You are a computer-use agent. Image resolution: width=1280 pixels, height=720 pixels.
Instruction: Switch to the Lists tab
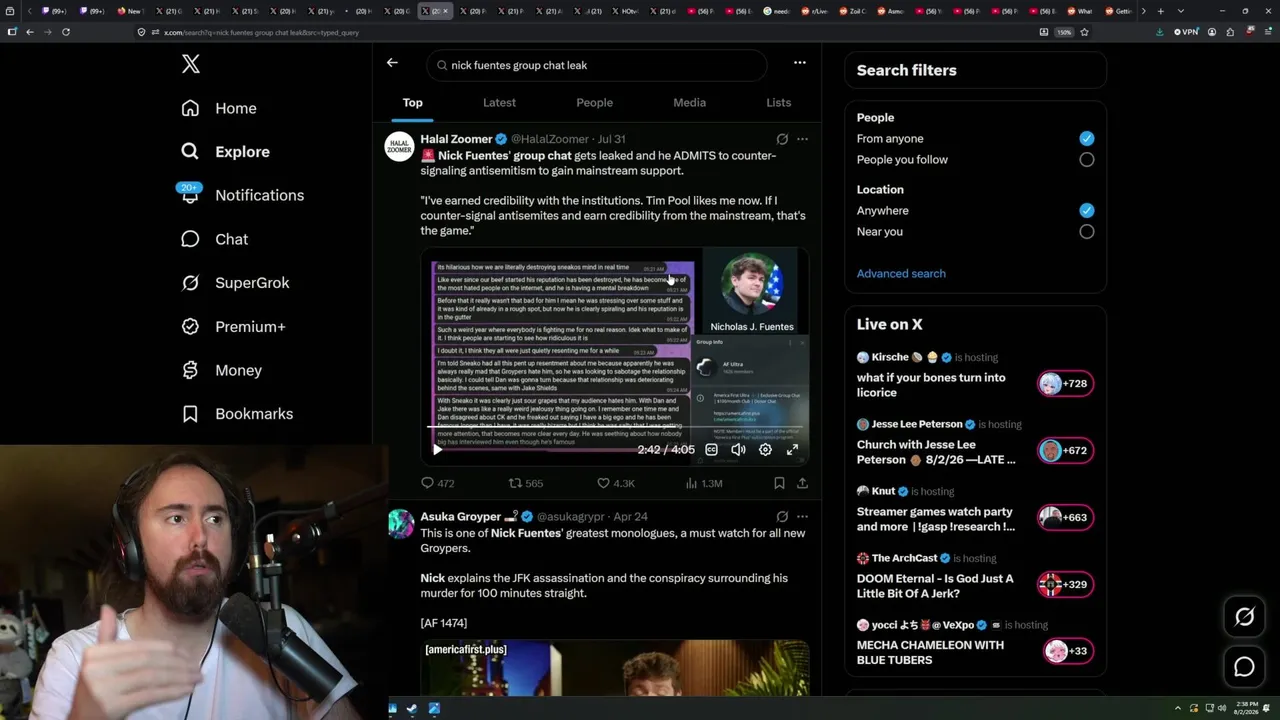point(778,103)
